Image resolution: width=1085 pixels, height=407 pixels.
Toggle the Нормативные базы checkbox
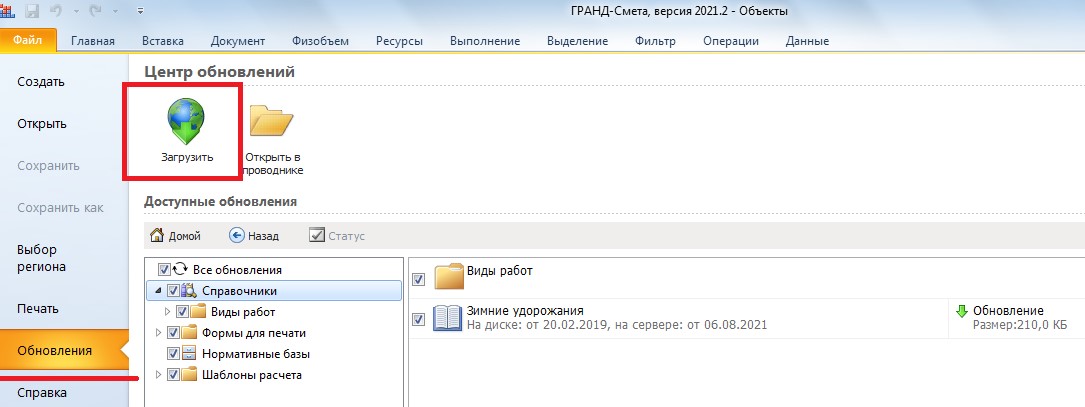click(x=174, y=354)
